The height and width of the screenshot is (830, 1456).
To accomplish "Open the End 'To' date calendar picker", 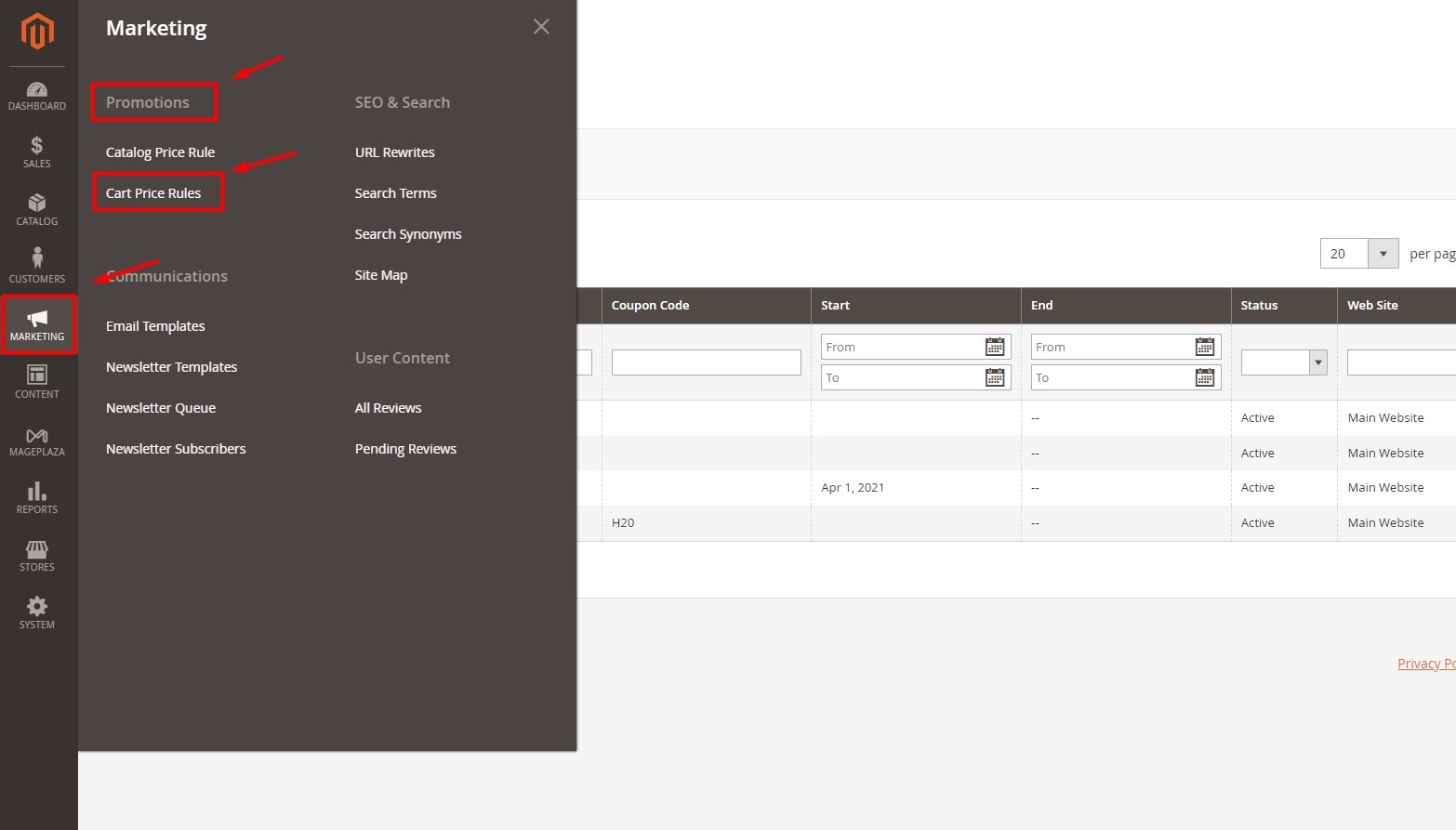I will pos(1204,377).
